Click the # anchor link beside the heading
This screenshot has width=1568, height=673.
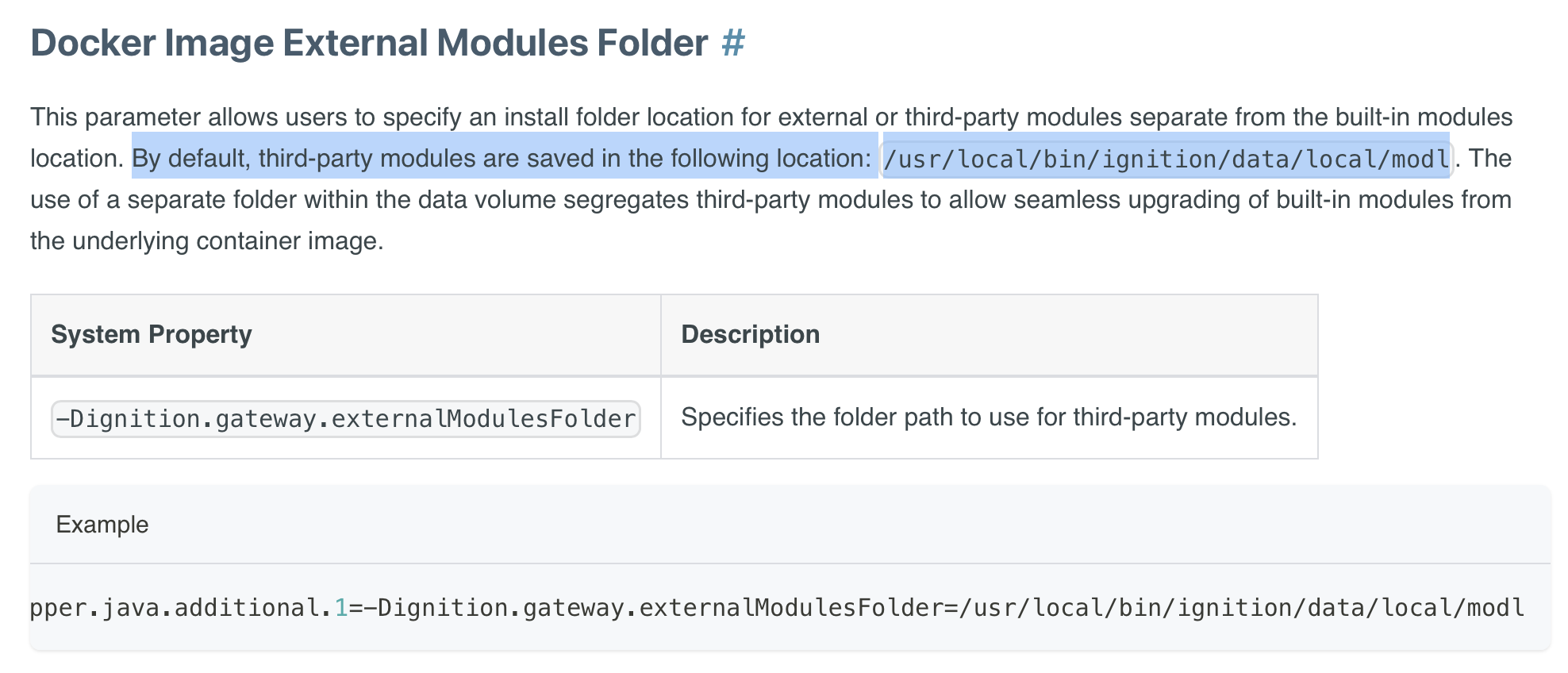tap(732, 43)
